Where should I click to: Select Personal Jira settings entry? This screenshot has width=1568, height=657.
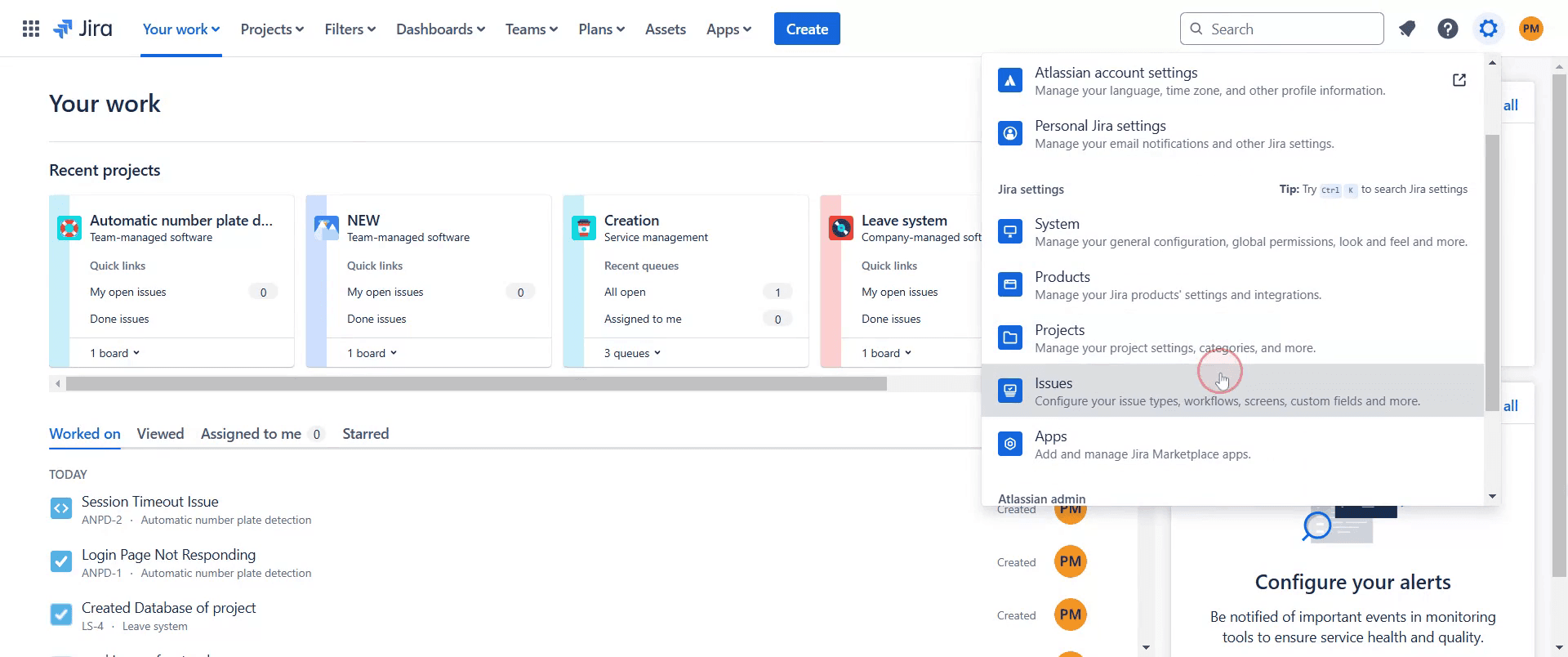[x=1232, y=133]
